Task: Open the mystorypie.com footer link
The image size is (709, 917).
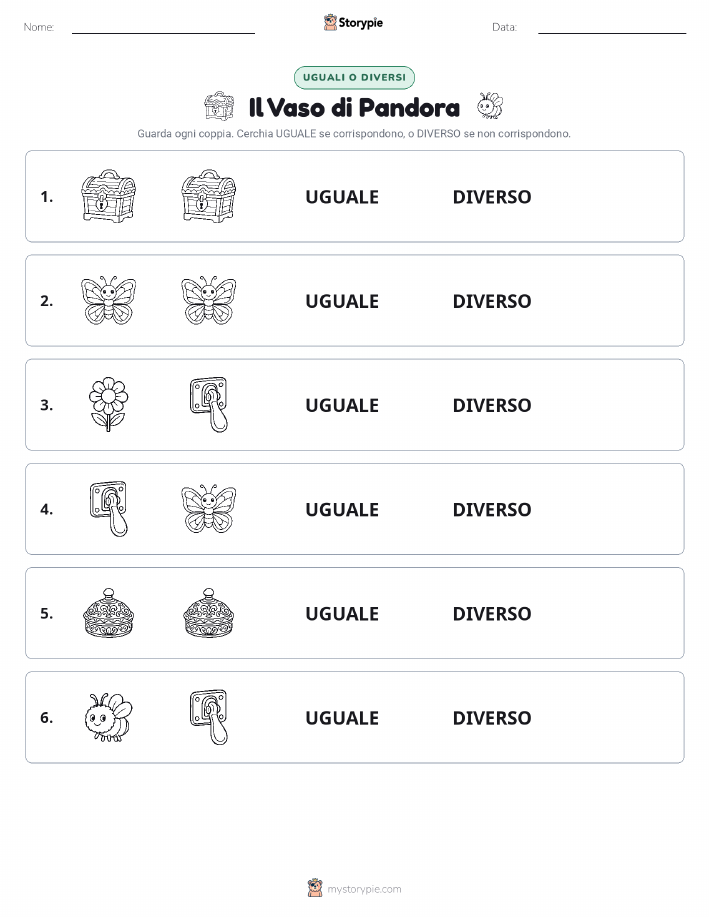Action: point(364,889)
